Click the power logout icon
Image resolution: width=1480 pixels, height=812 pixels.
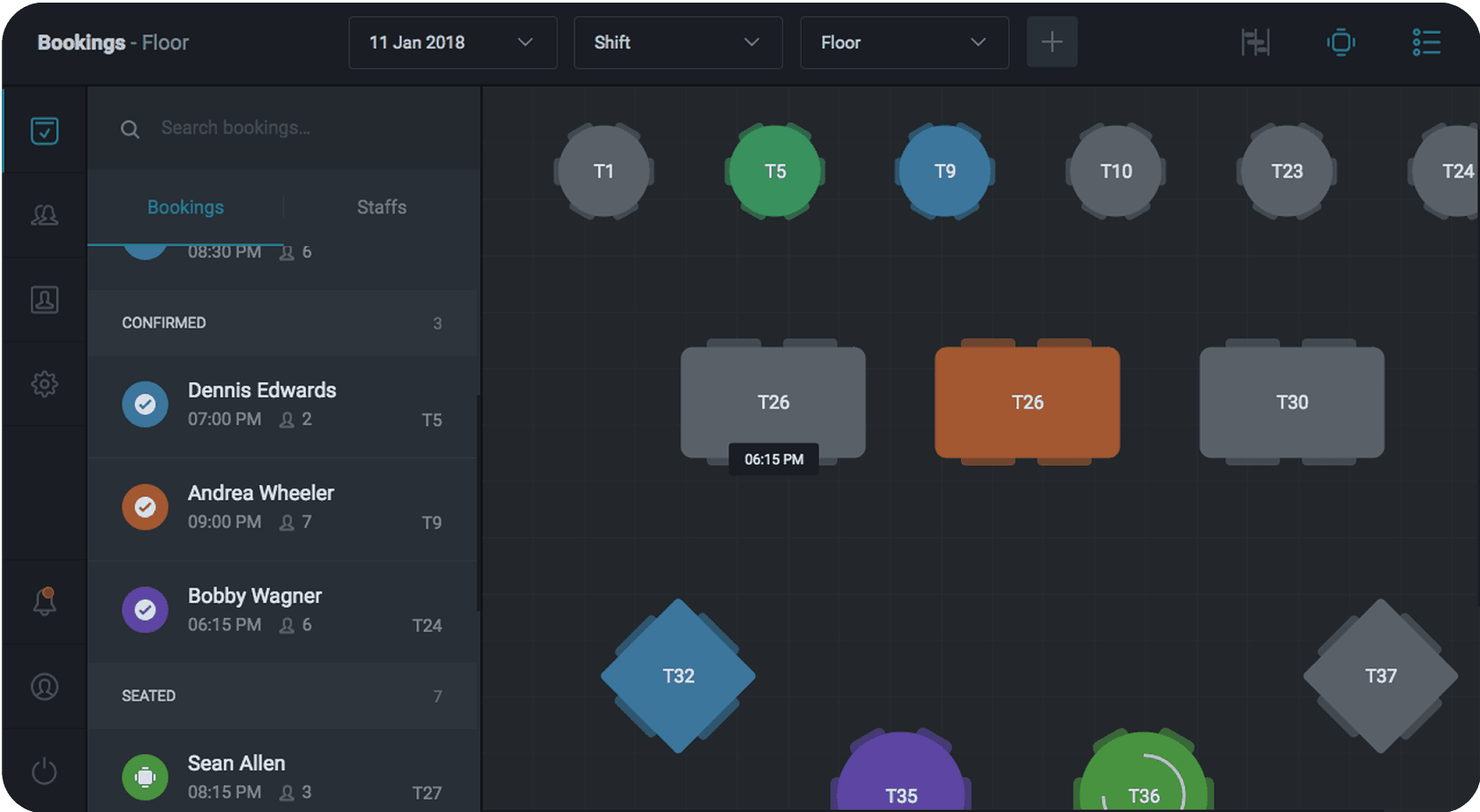(x=45, y=771)
